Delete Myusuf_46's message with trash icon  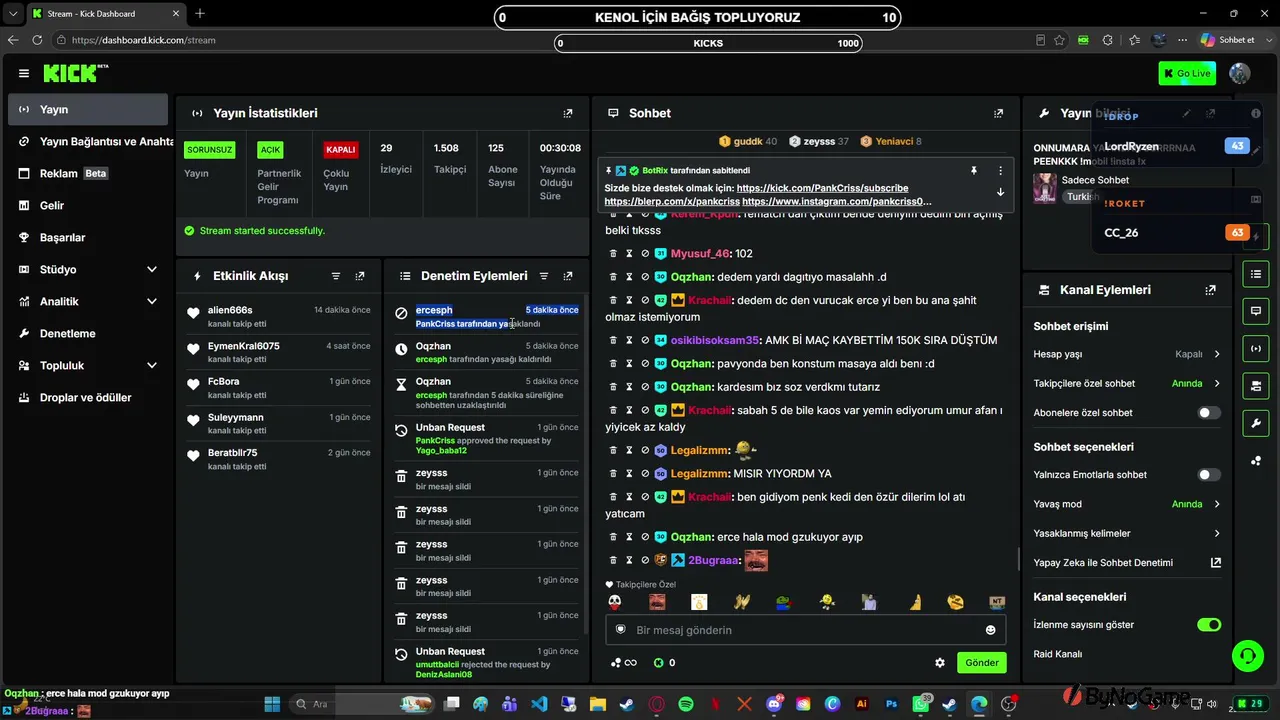(x=614, y=253)
